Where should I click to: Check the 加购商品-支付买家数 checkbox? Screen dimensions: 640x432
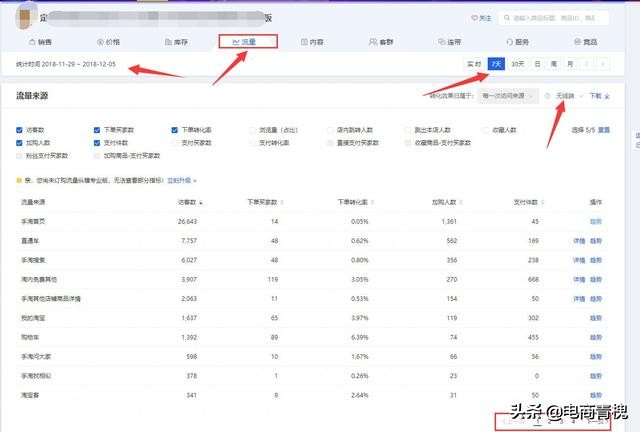[x=97, y=156]
